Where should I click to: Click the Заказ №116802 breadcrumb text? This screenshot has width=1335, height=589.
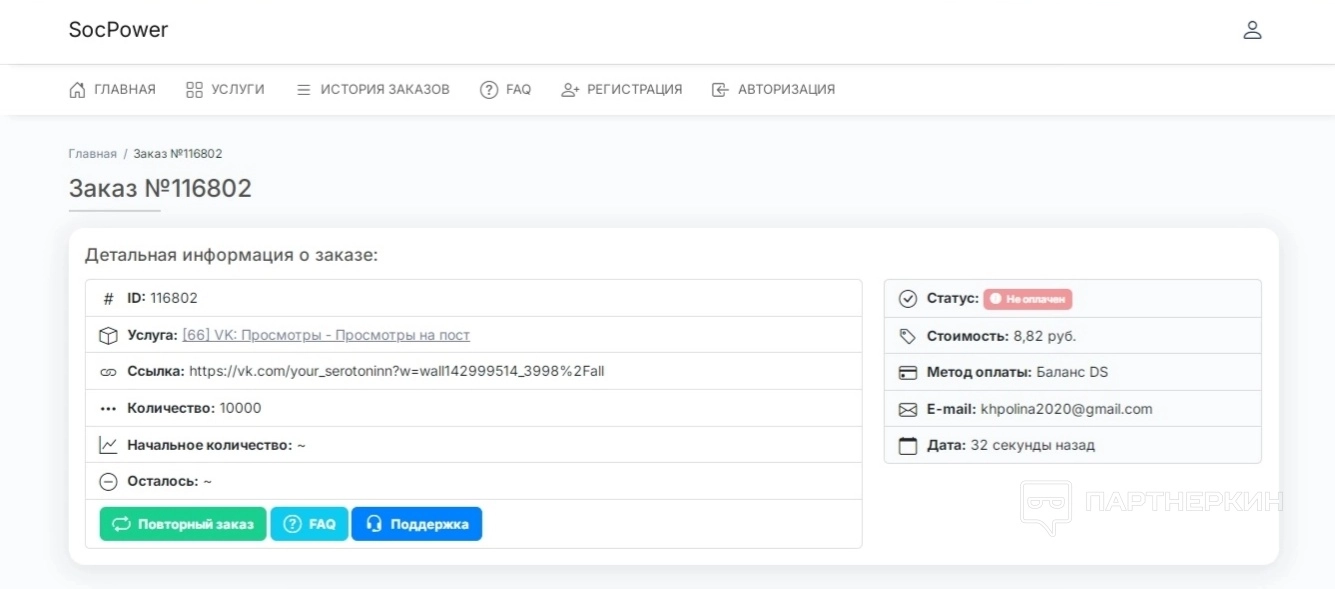(178, 154)
